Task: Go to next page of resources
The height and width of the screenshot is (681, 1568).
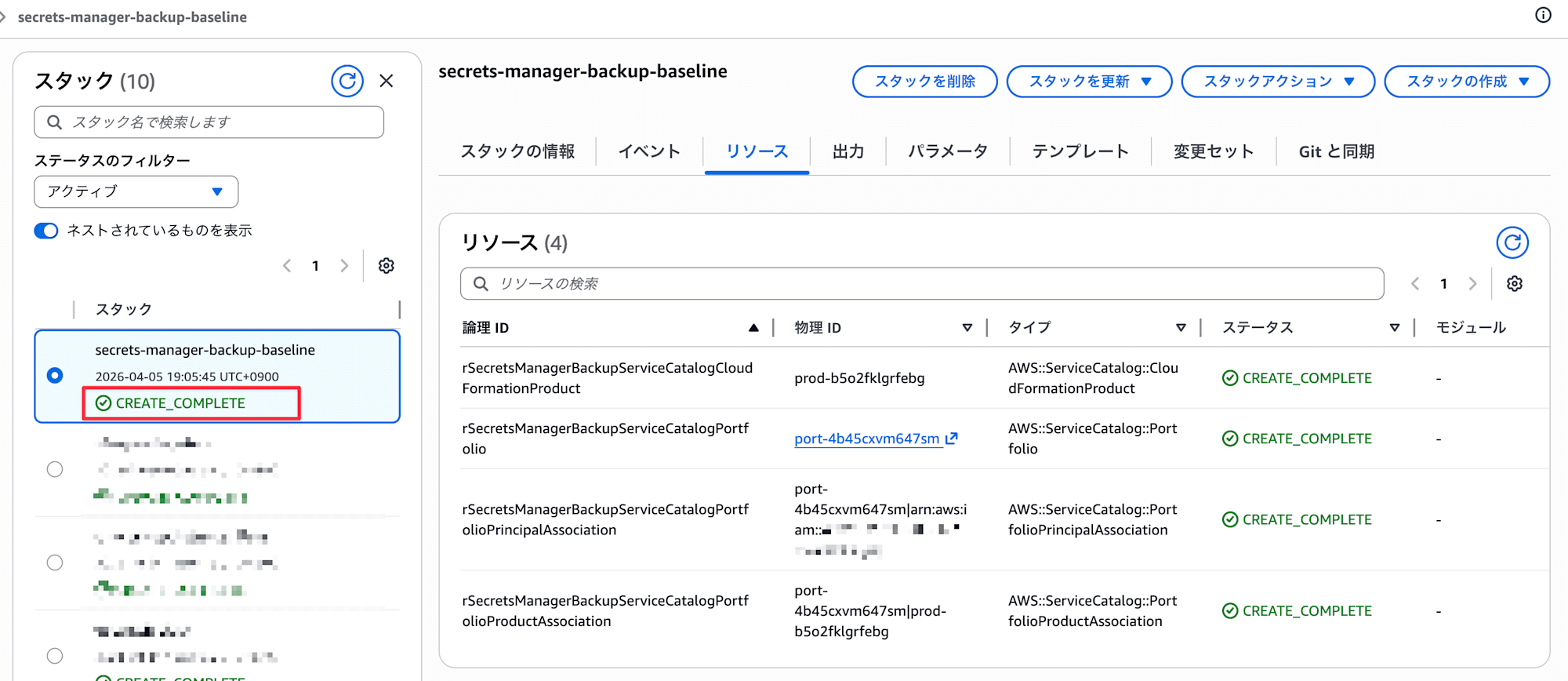Action: coord(1472,284)
